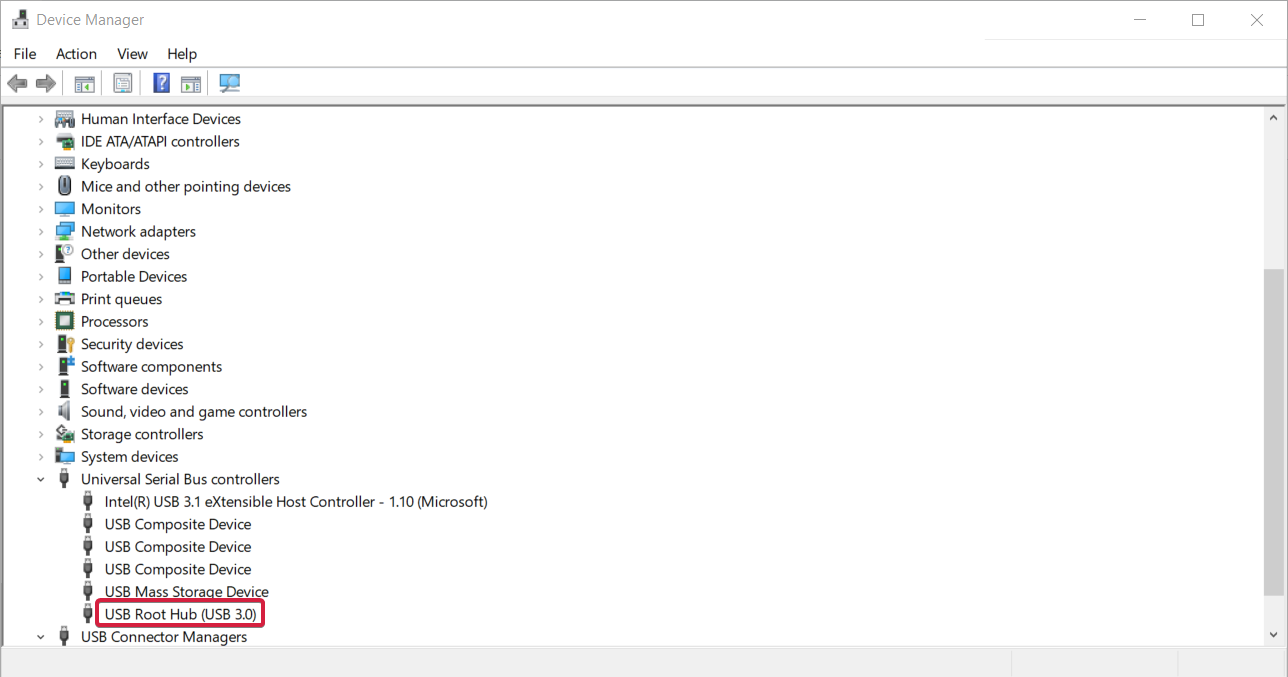Image resolution: width=1288 pixels, height=677 pixels.
Task: Click the USB Mass Storage Device icon
Action: pyautogui.click(x=89, y=592)
